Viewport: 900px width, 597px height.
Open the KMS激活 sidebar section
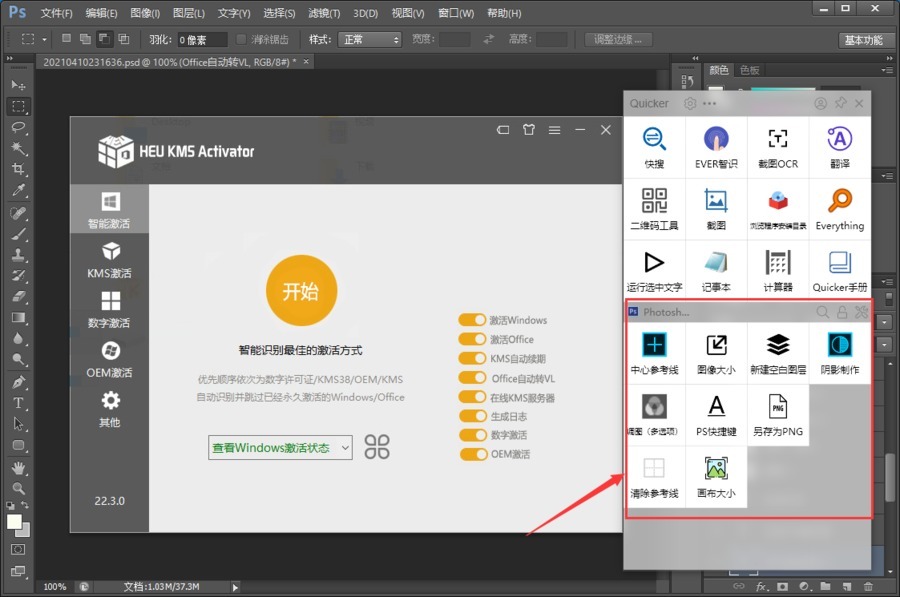pyautogui.click(x=110, y=259)
